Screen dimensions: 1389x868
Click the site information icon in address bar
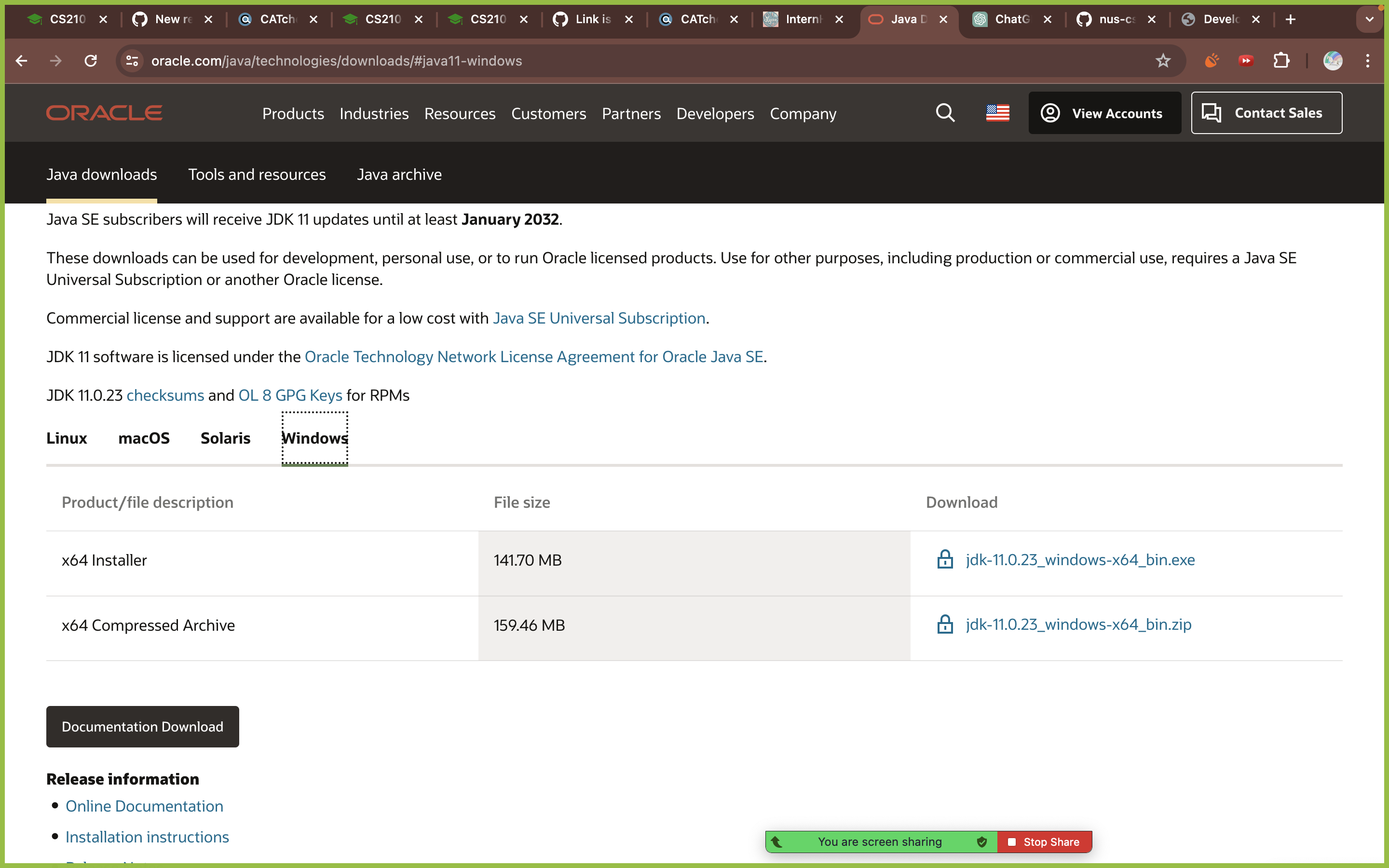[x=132, y=61]
